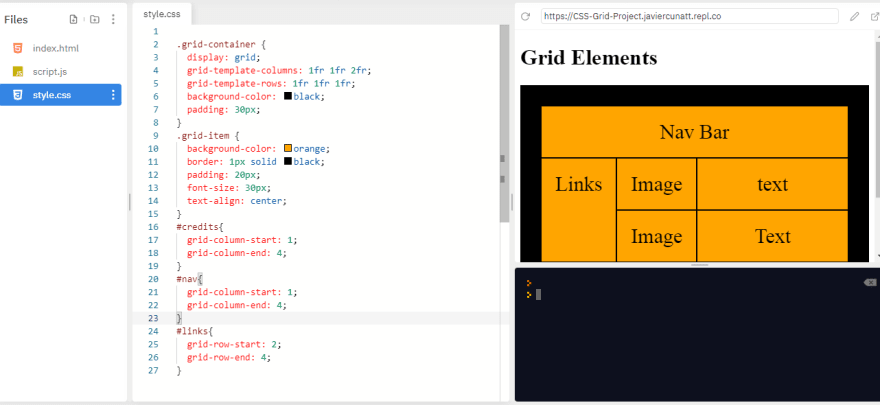The image size is (880, 405).
Task: Open the style.css row options menu
Action: (113, 95)
